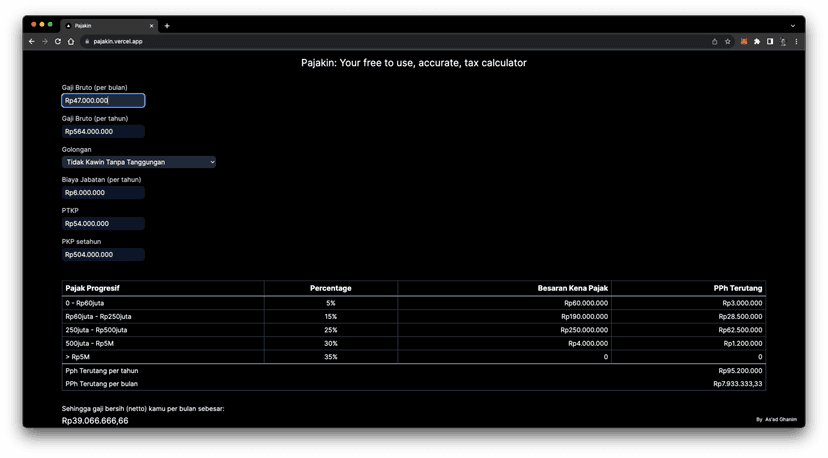Click the 0 - Rp60juta row label
Image resolution: width=828 pixels, height=458 pixels.
click(84, 303)
